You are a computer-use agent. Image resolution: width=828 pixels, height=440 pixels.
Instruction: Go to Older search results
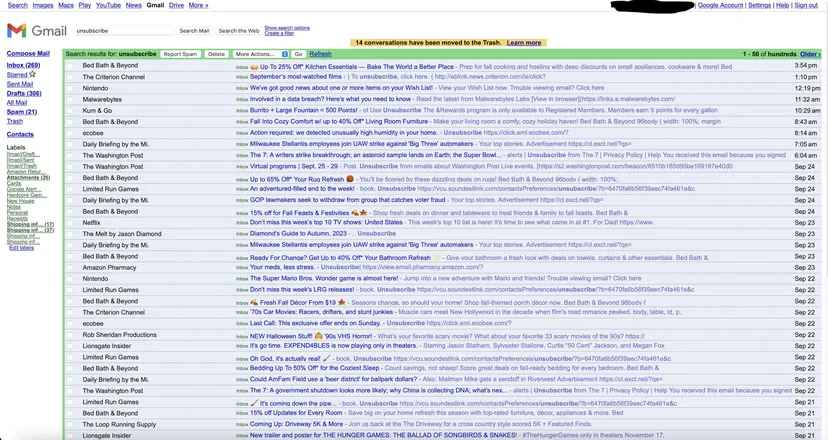point(810,54)
